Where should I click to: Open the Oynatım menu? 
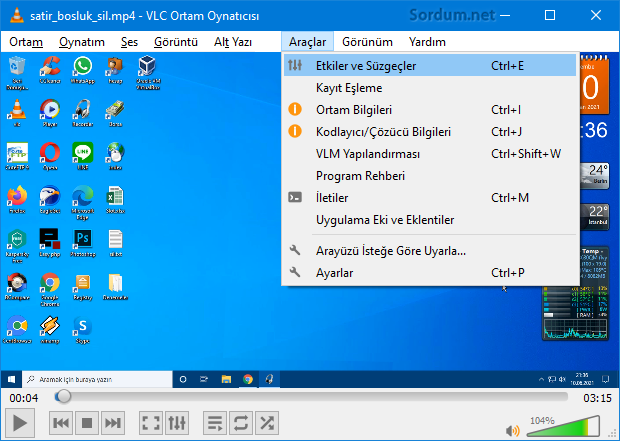click(x=82, y=42)
